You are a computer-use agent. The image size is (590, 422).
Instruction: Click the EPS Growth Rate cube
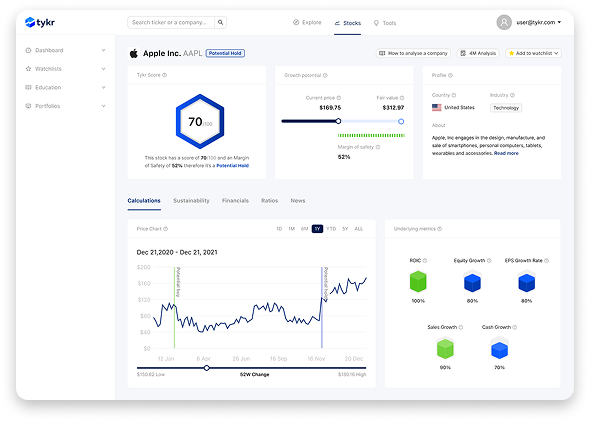pyautogui.click(x=526, y=282)
